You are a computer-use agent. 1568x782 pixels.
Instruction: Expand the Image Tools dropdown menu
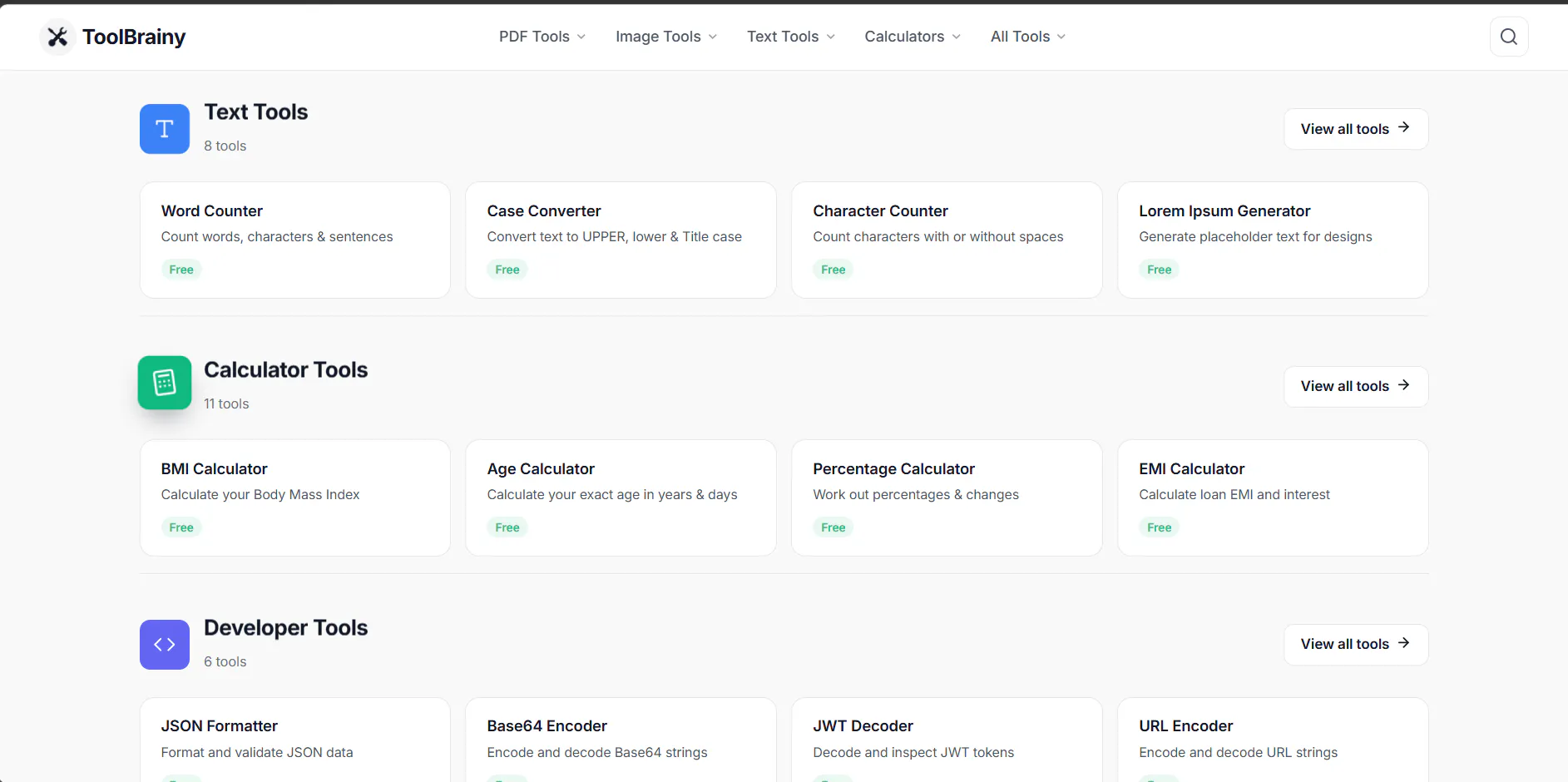(666, 37)
